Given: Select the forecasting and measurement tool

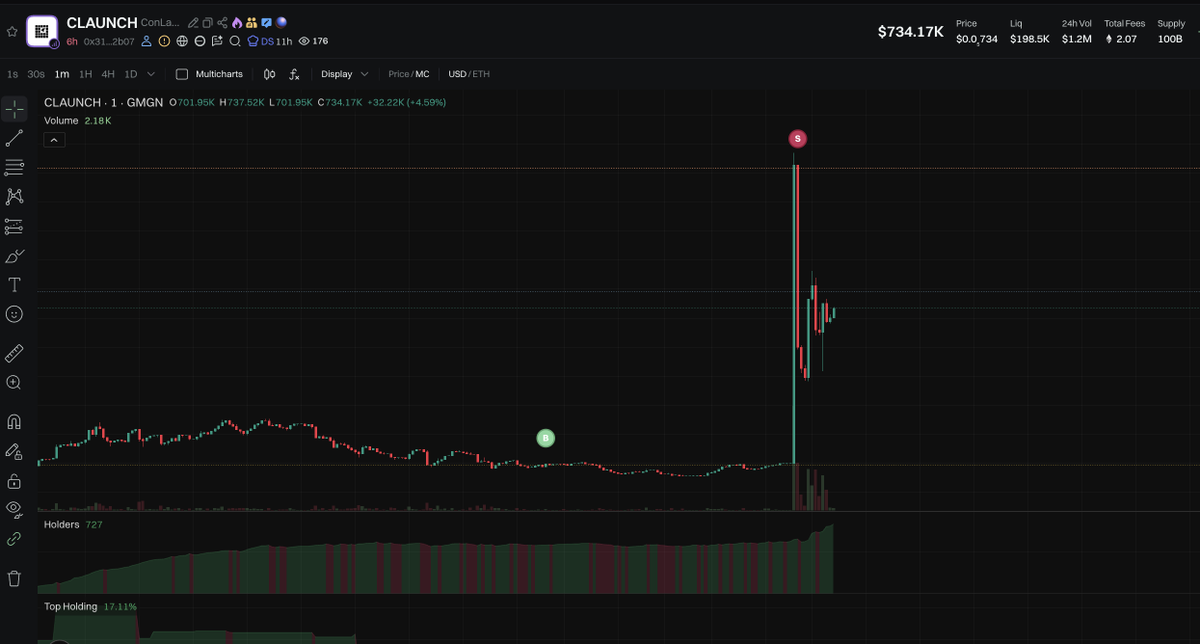Looking at the screenshot, I should click(x=14, y=226).
